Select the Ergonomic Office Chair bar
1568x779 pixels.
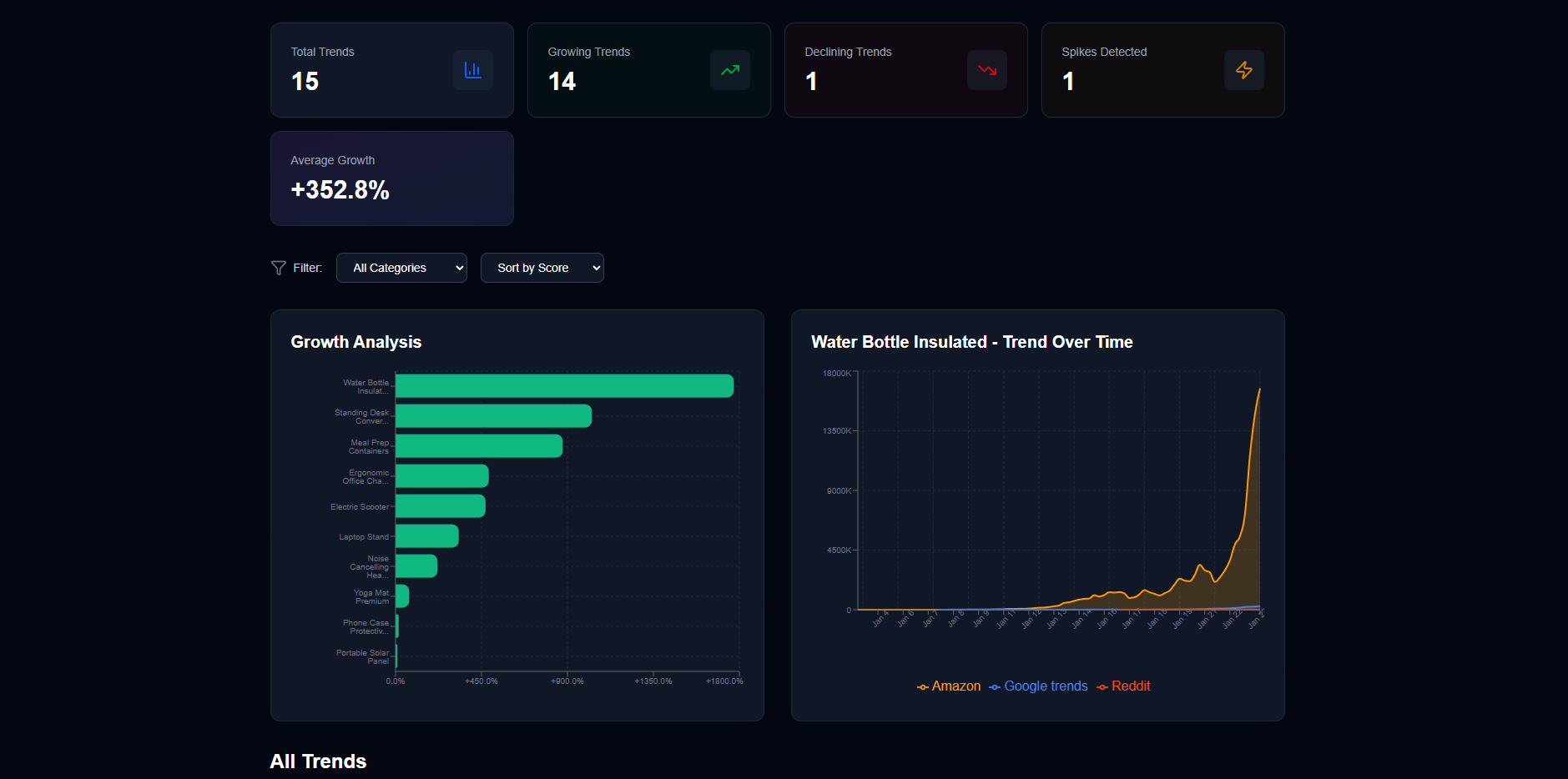tap(442, 476)
